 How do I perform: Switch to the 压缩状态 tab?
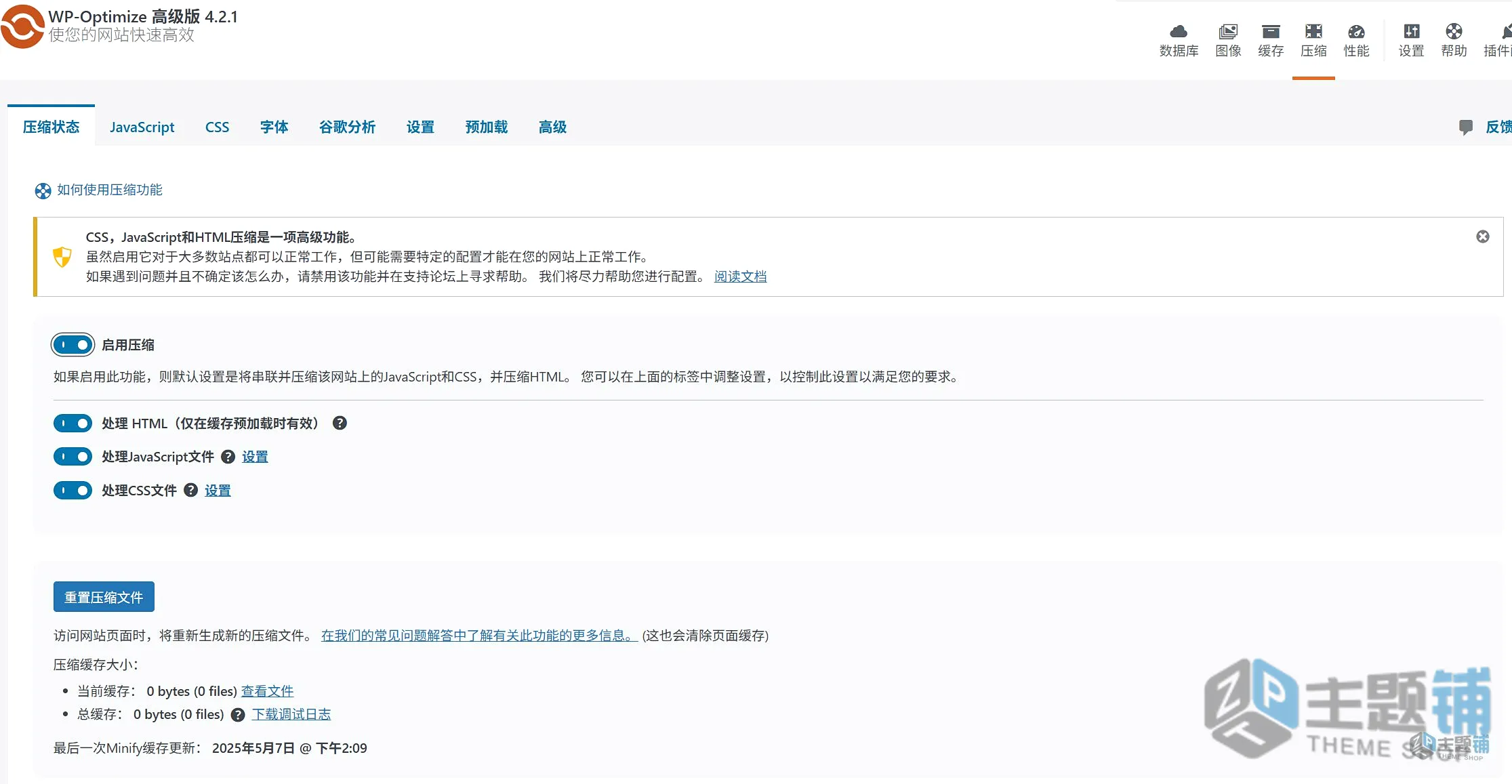point(51,127)
